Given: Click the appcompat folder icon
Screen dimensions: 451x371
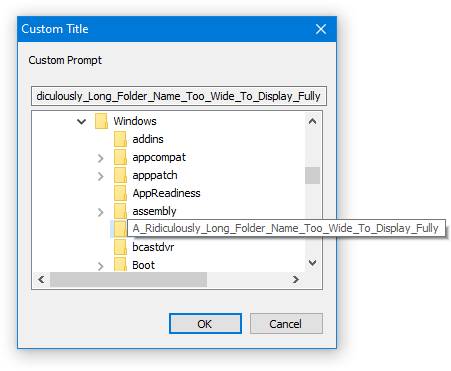Looking at the screenshot, I should (120, 157).
